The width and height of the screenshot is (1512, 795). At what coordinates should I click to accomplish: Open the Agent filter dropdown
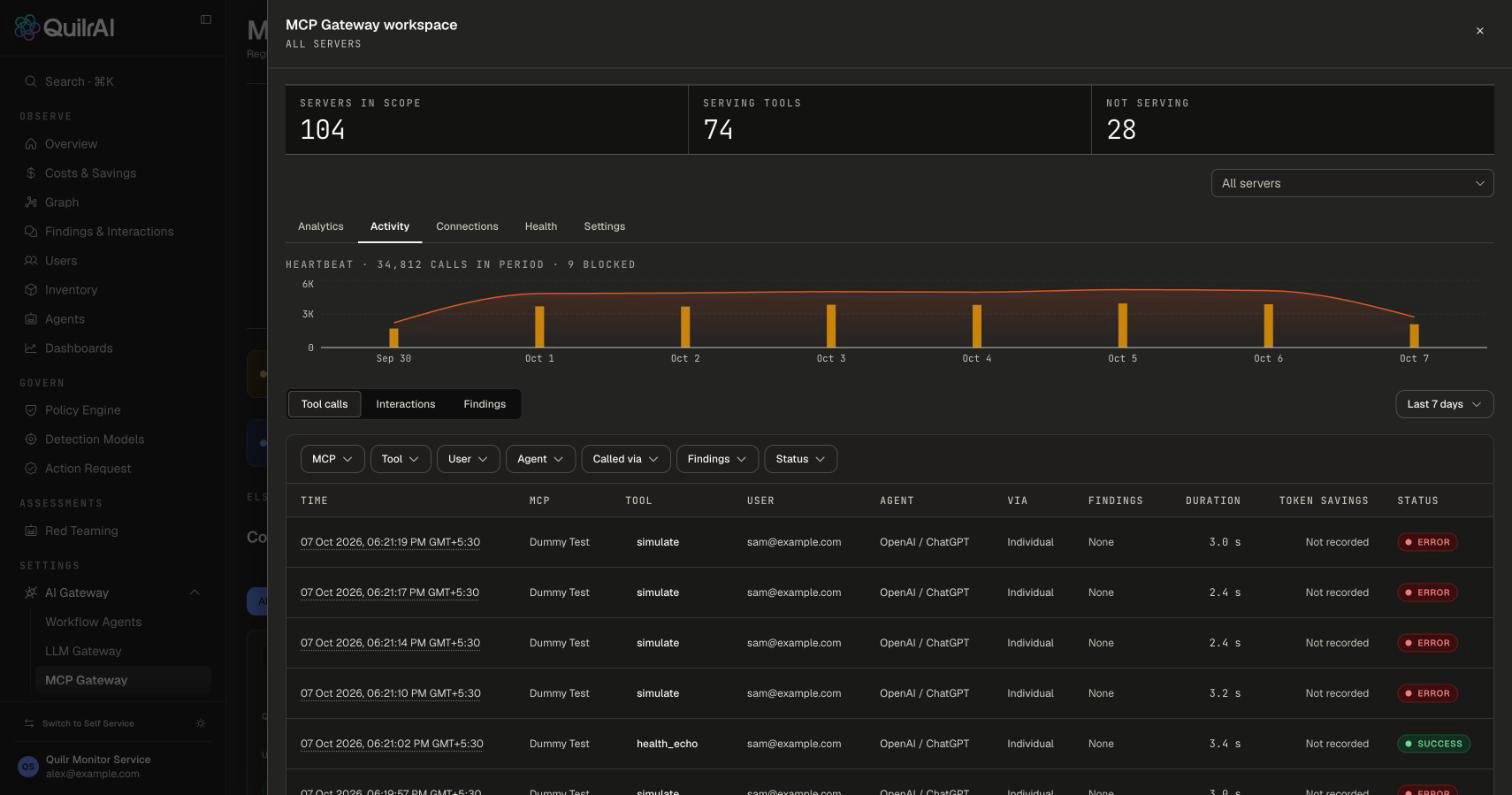pos(541,459)
